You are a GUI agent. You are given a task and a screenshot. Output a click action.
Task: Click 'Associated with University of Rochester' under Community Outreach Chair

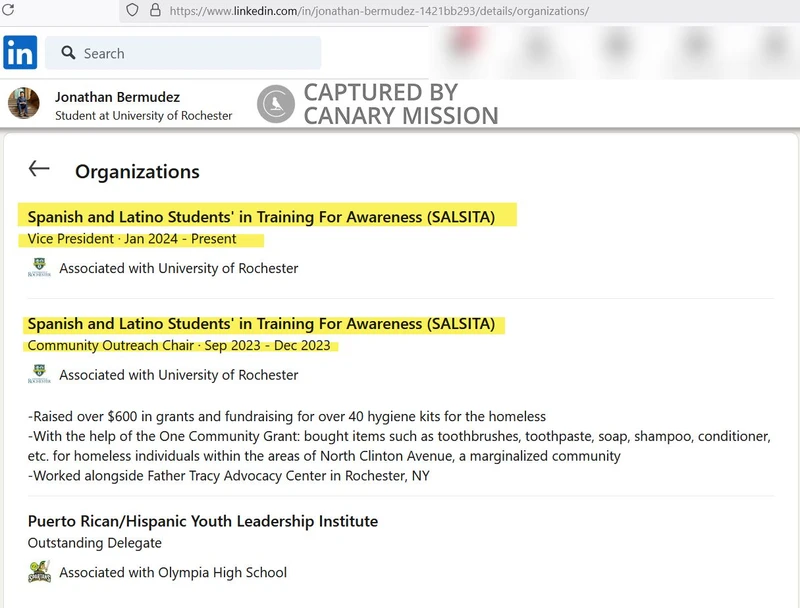point(179,375)
